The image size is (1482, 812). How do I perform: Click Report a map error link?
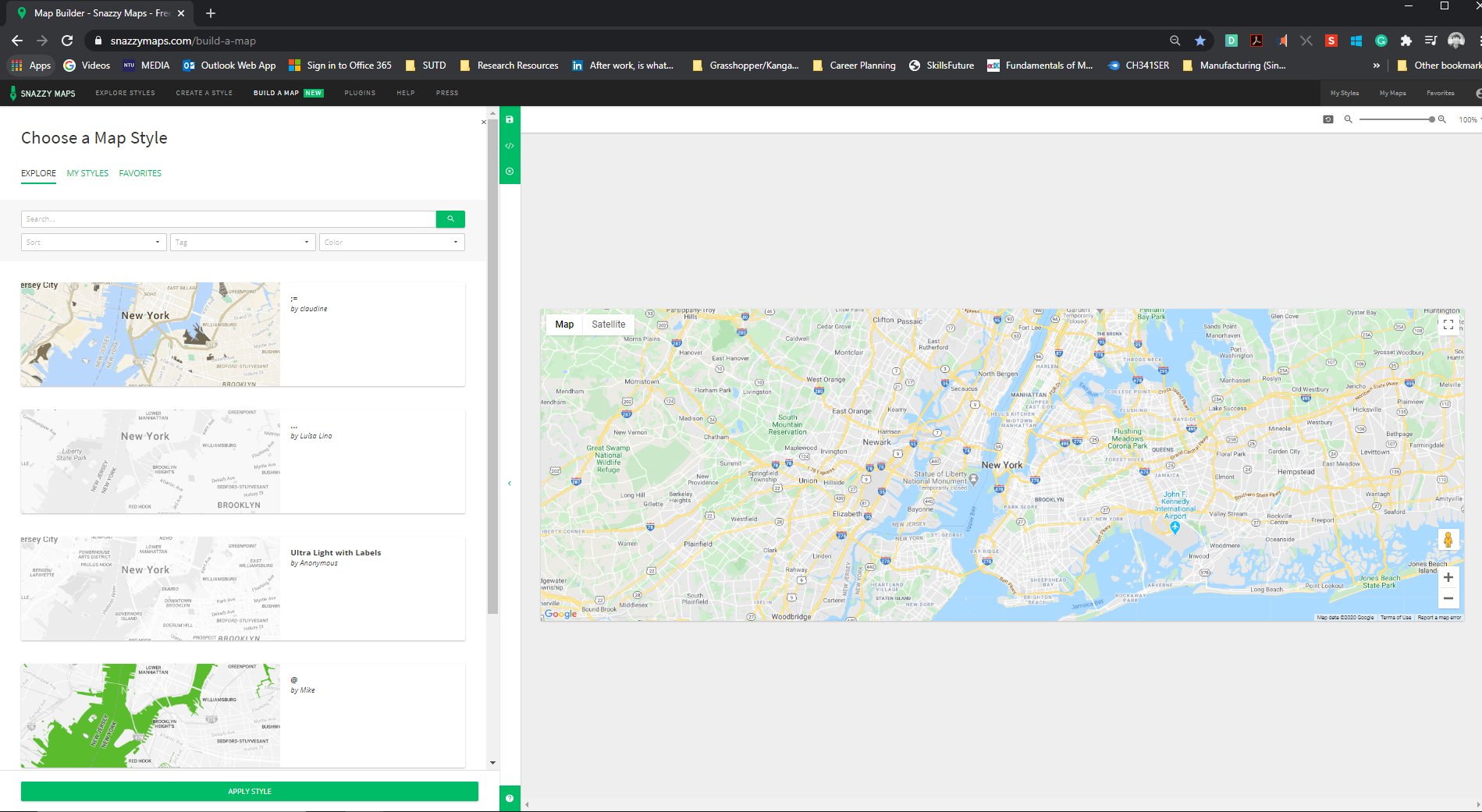pyautogui.click(x=1439, y=617)
